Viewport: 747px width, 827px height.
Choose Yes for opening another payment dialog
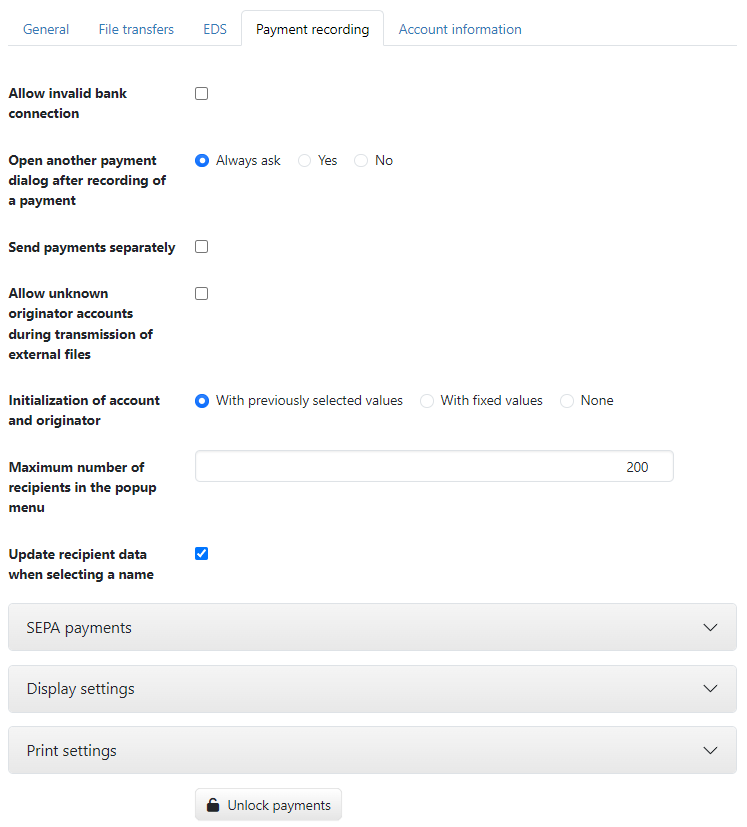[x=304, y=160]
